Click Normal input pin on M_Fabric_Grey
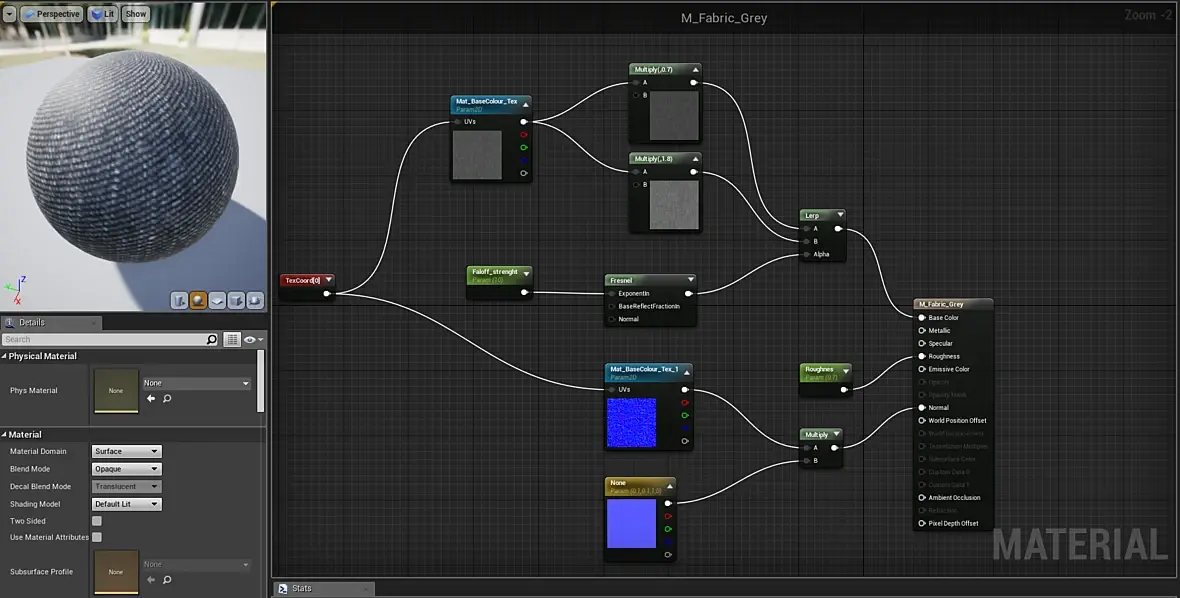Screen dimensions: 1180x598 (922, 408)
